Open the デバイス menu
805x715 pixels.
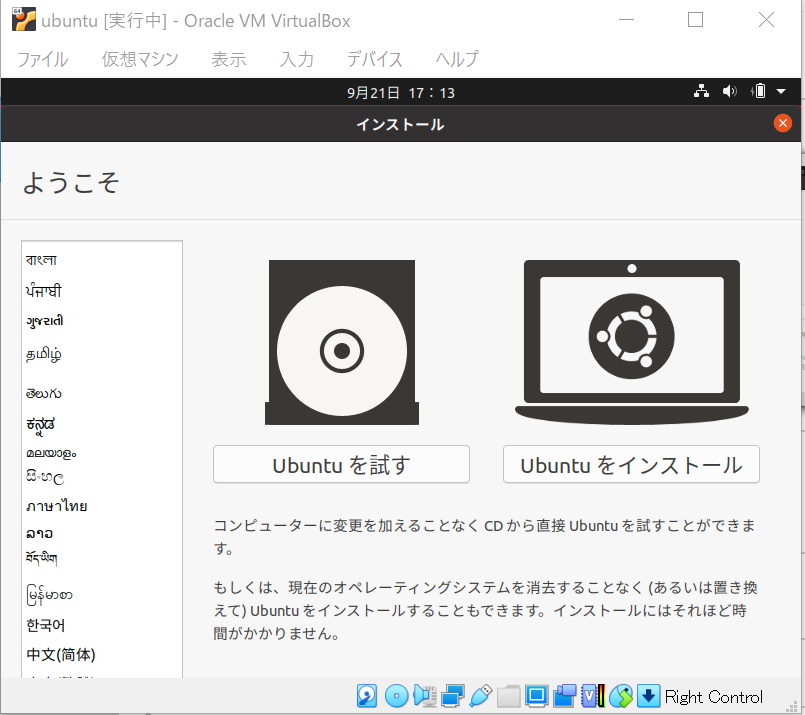click(x=374, y=60)
